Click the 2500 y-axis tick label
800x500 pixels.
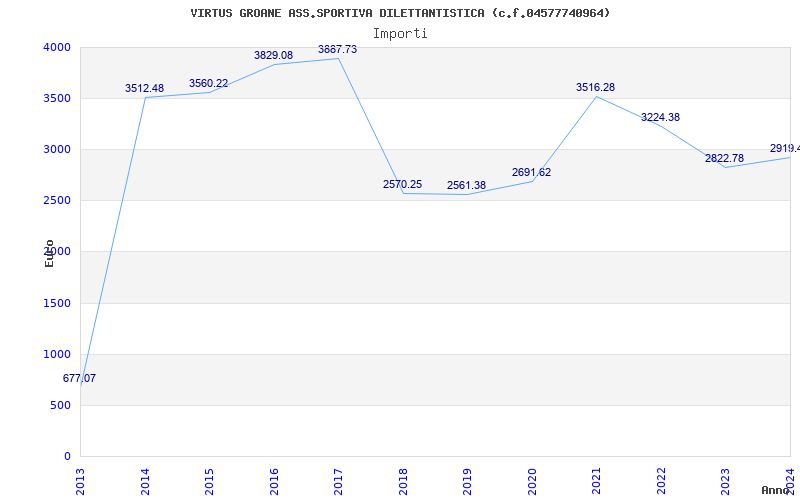point(57,201)
